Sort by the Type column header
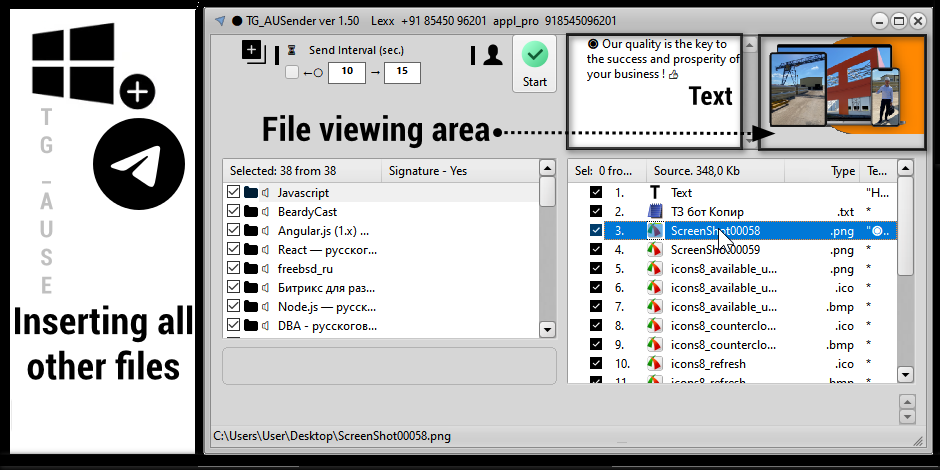This screenshot has height=470, width=940. point(822,171)
